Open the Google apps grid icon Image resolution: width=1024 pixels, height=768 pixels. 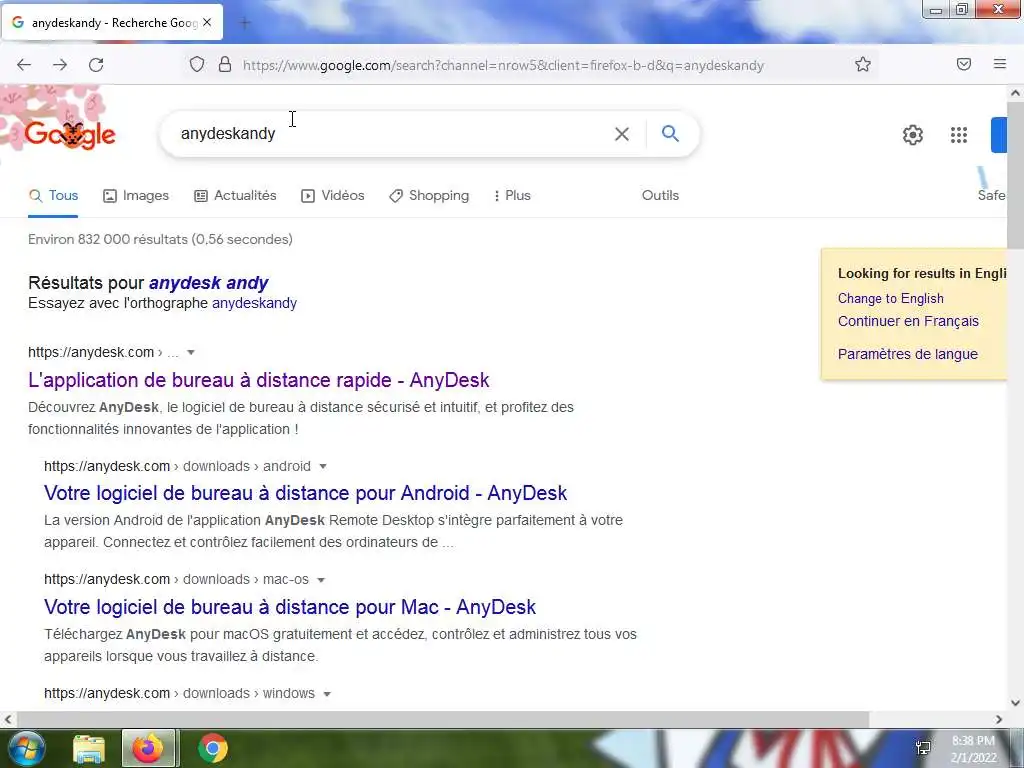coord(959,135)
